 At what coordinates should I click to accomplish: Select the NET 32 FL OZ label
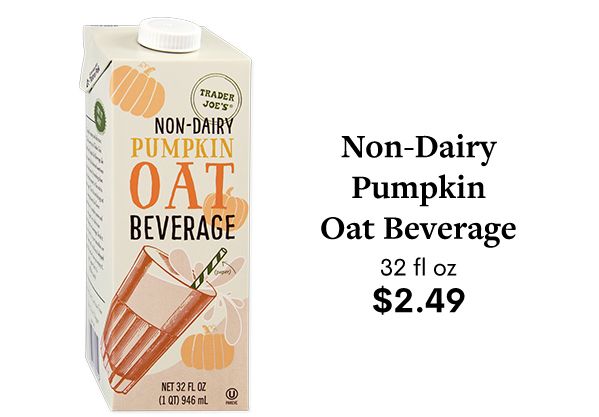[x=184, y=387]
